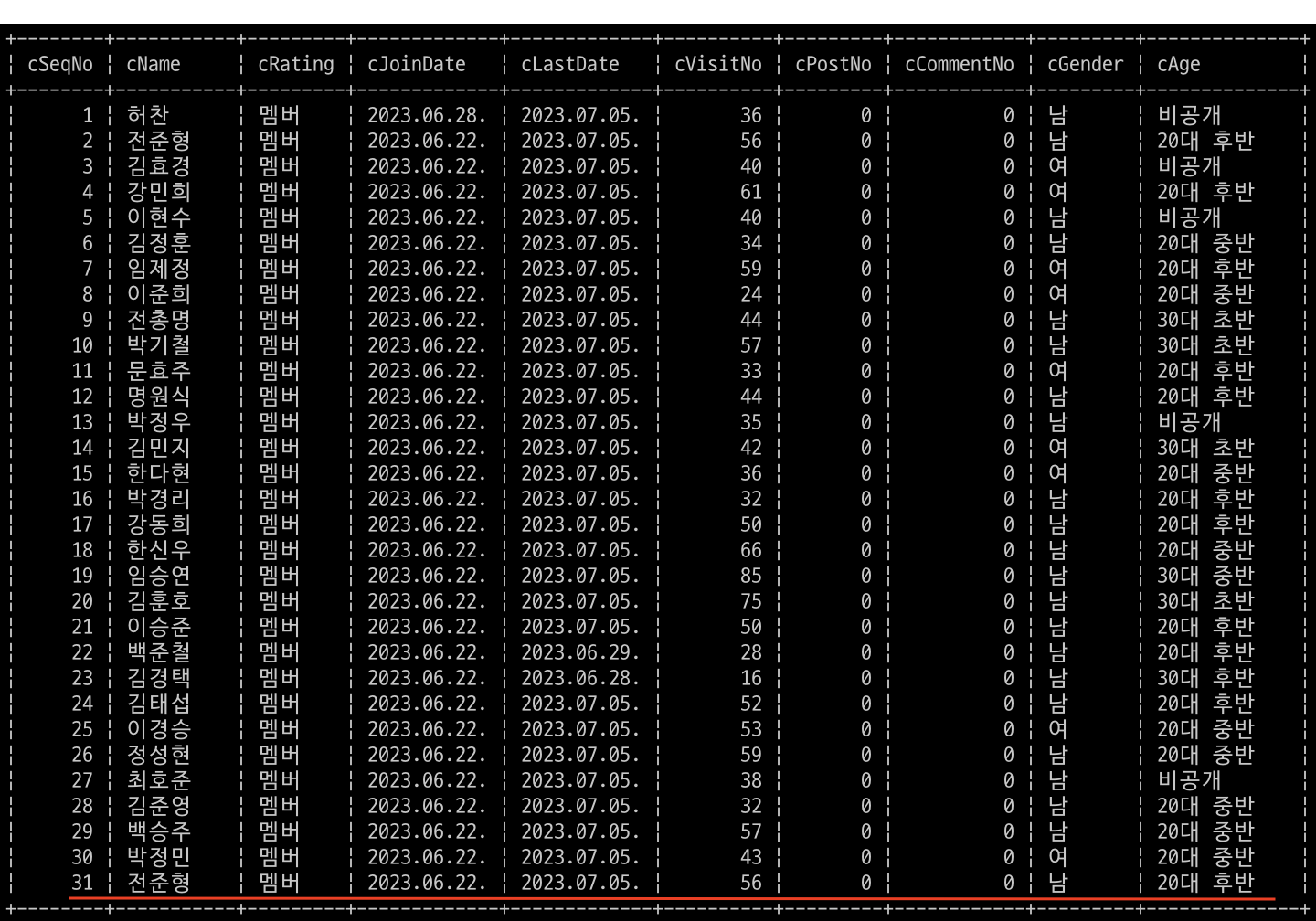
Task: Select the name 한신우
Action: tap(159, 550)
